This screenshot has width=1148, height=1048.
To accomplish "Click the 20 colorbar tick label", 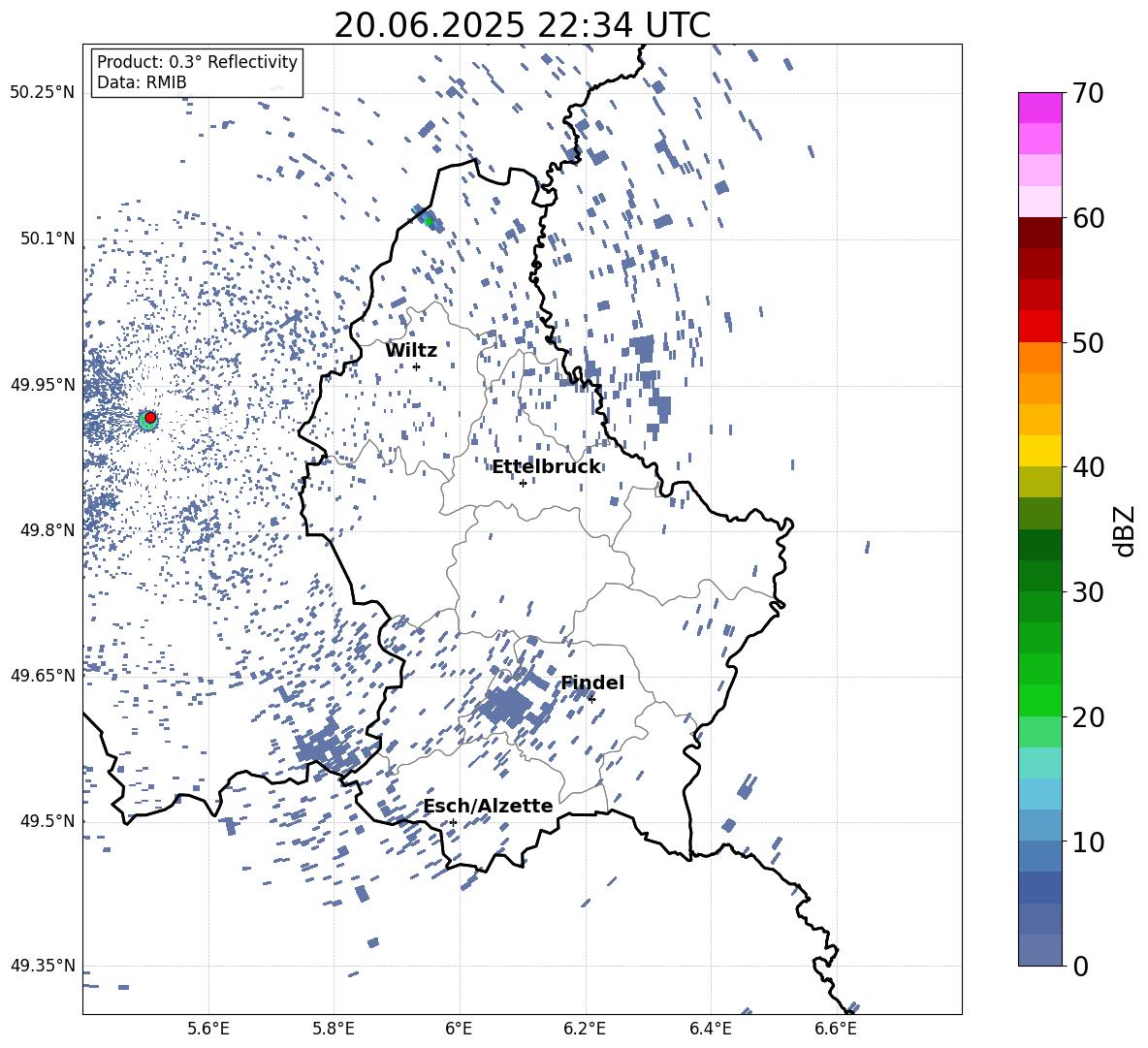I will tap(1088, 717).
